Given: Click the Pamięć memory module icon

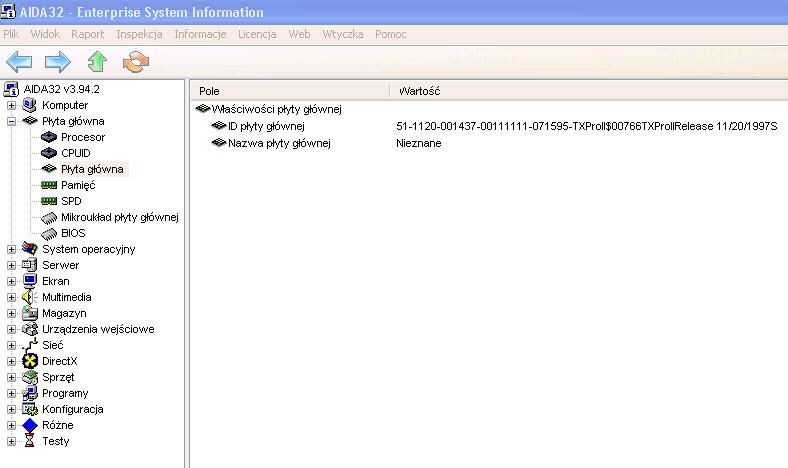Looking at the screenshot, I should click(49, 185).
